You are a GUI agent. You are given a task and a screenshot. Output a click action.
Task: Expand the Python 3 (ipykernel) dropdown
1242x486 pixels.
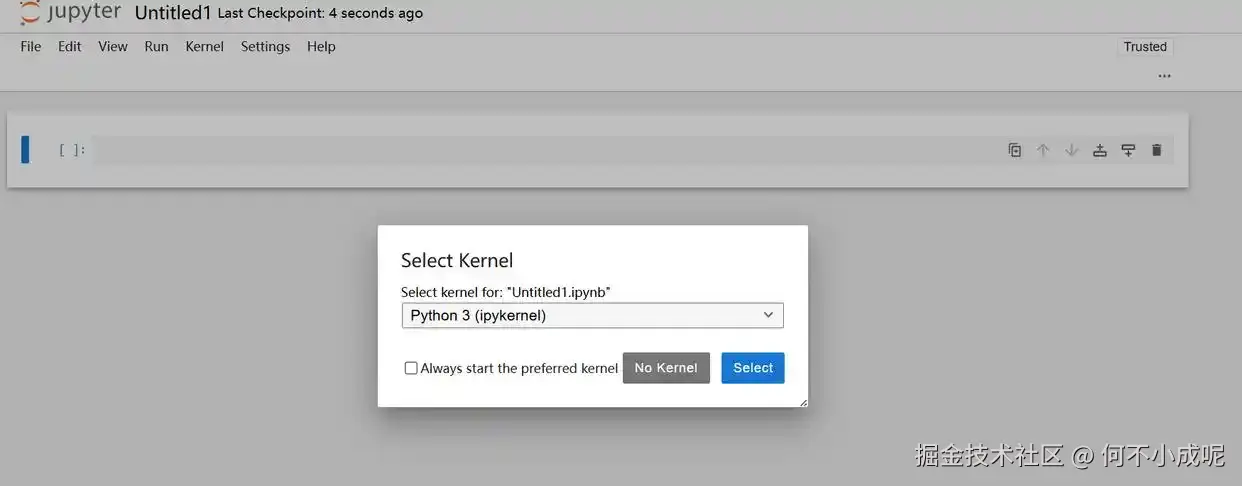coord(592,315)
